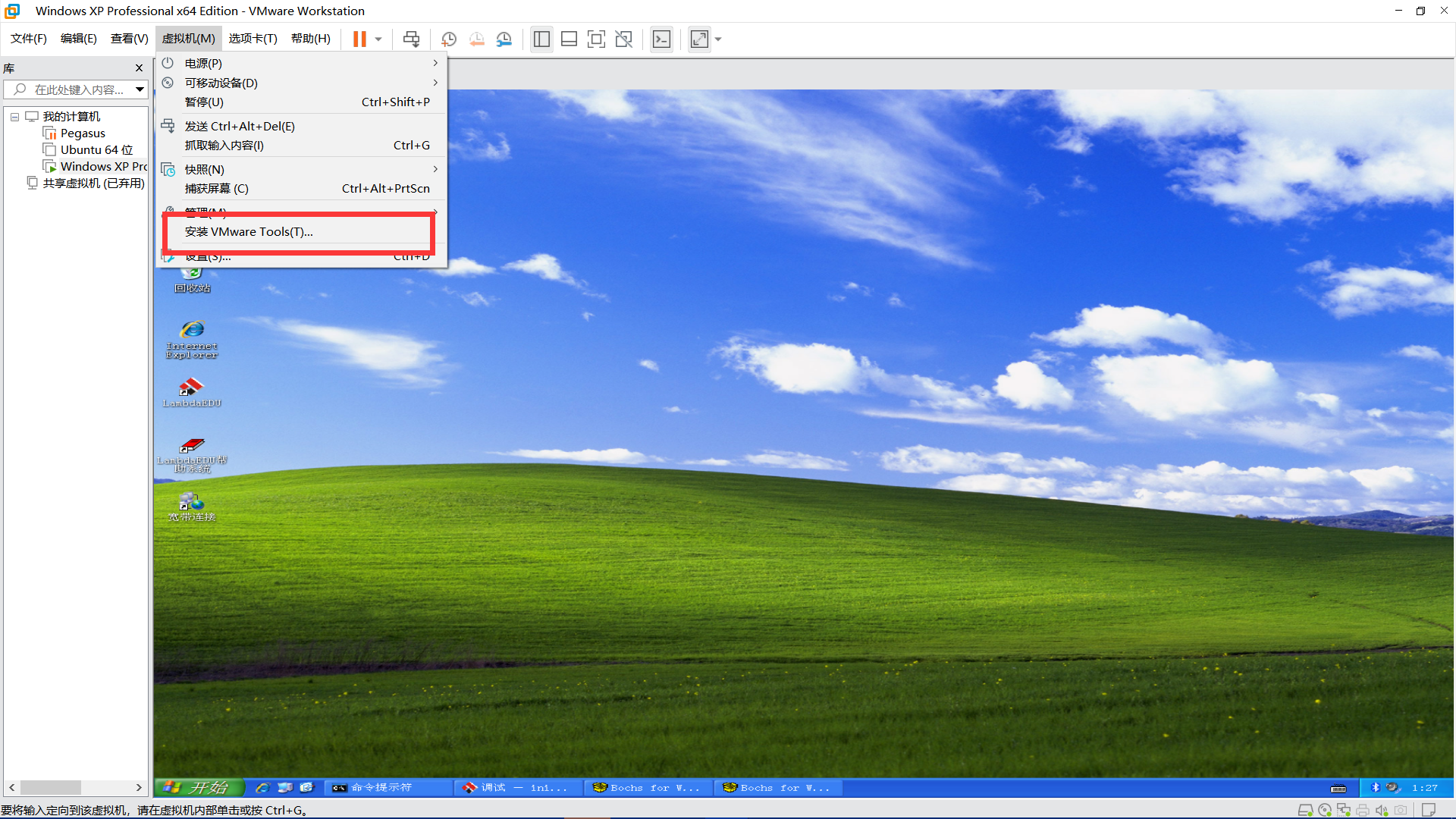Toggle the thumbnail bar view icon
Image resolution: width=1456 pixels, height=819 pixels.
(569, 39)
